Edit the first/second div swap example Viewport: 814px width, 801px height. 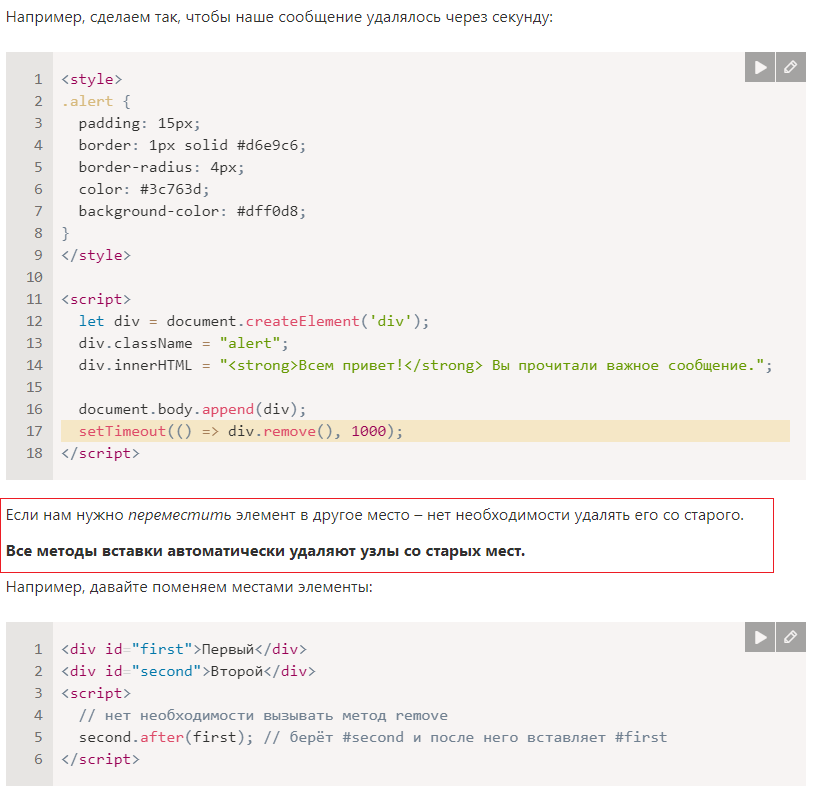click(x=791, y=637)
